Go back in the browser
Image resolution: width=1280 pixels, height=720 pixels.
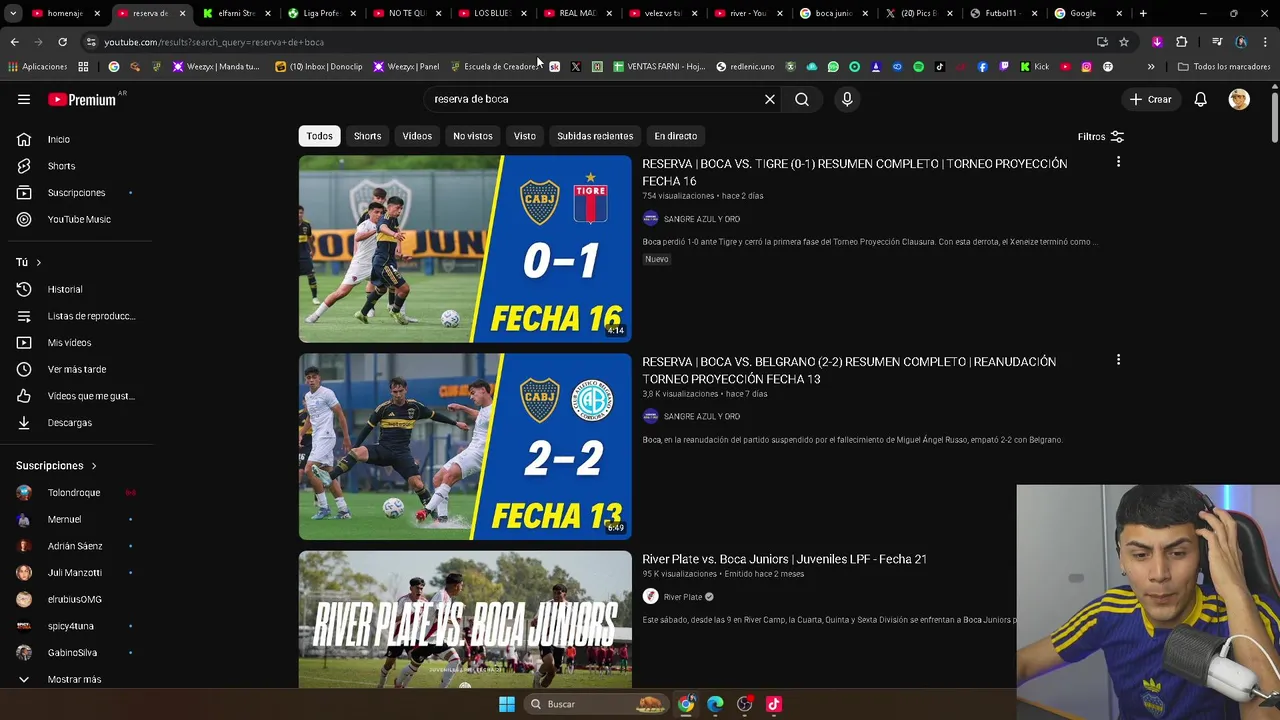[14, 42]
